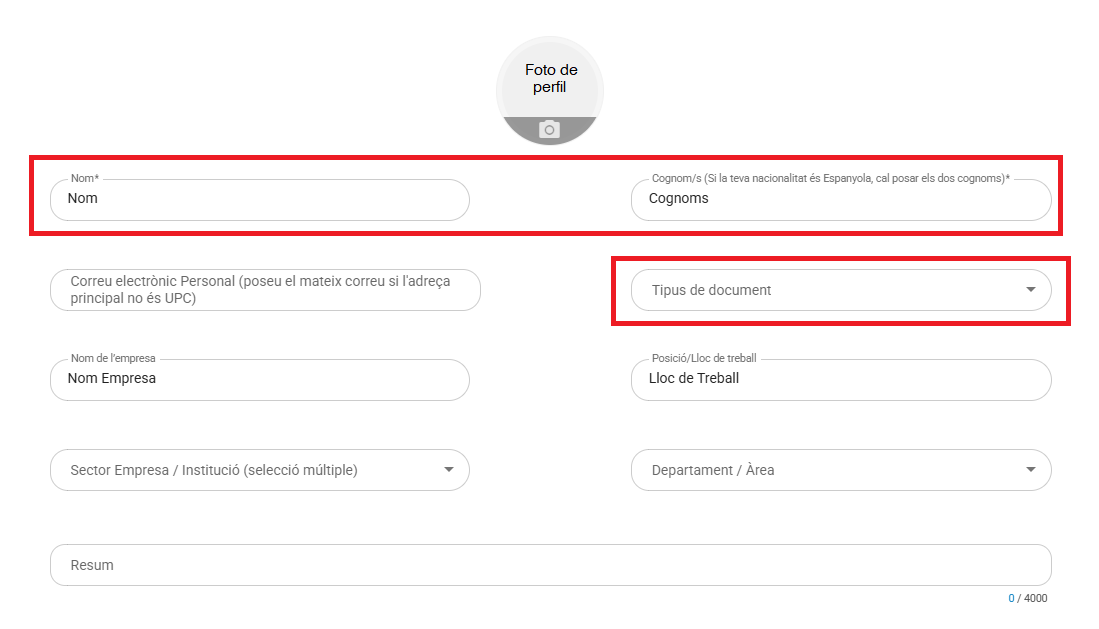The height and width of the screenshot is (629, 1099).
Task: Click the 'Nom*' floating label
Action: point(85,178)
